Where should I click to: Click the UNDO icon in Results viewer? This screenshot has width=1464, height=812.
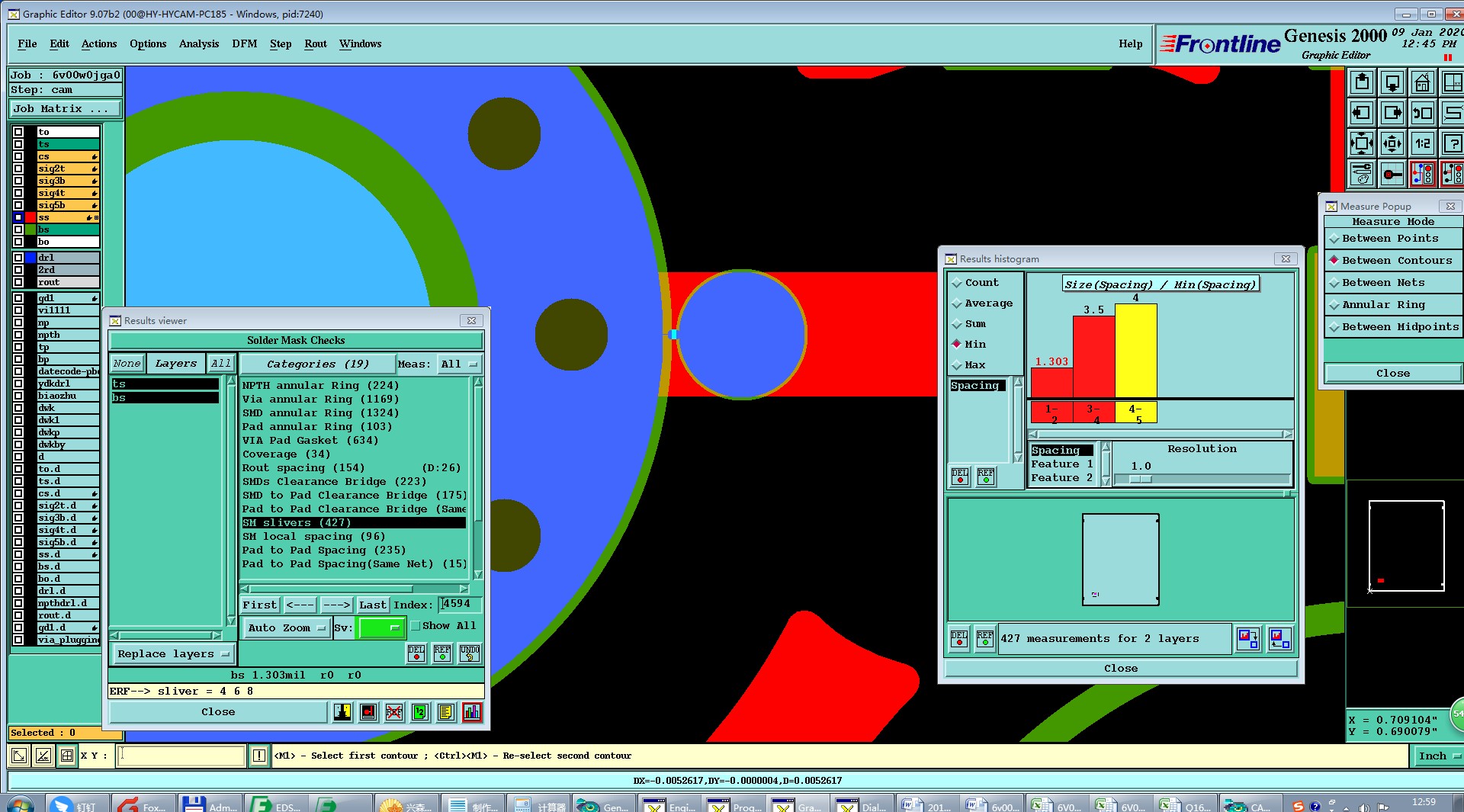[x=470, y=653]
